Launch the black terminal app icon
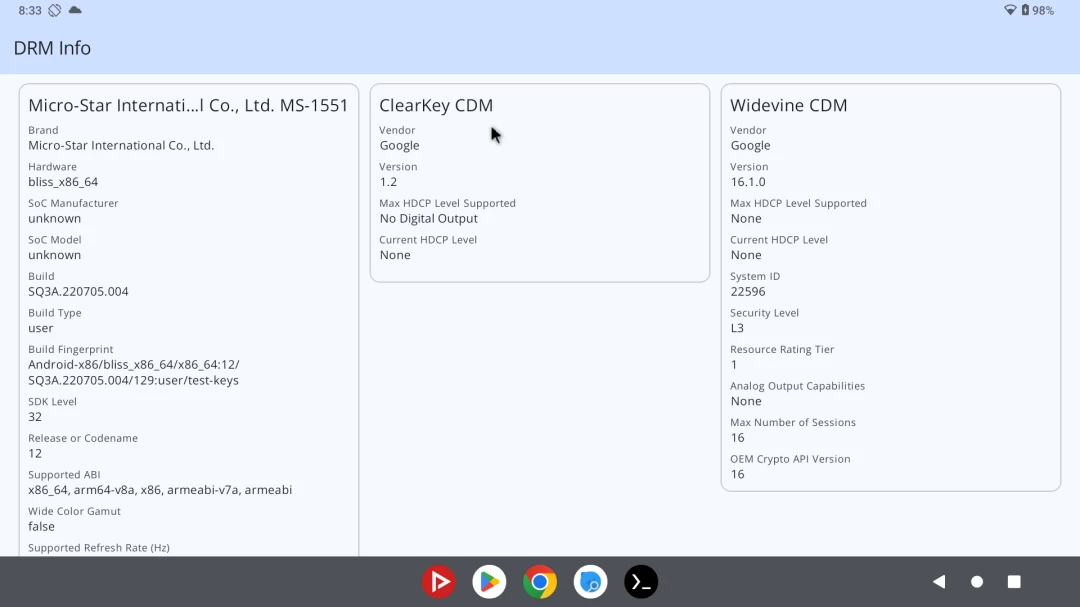This screenshot has width=1080, height=607. pos(641,582)
